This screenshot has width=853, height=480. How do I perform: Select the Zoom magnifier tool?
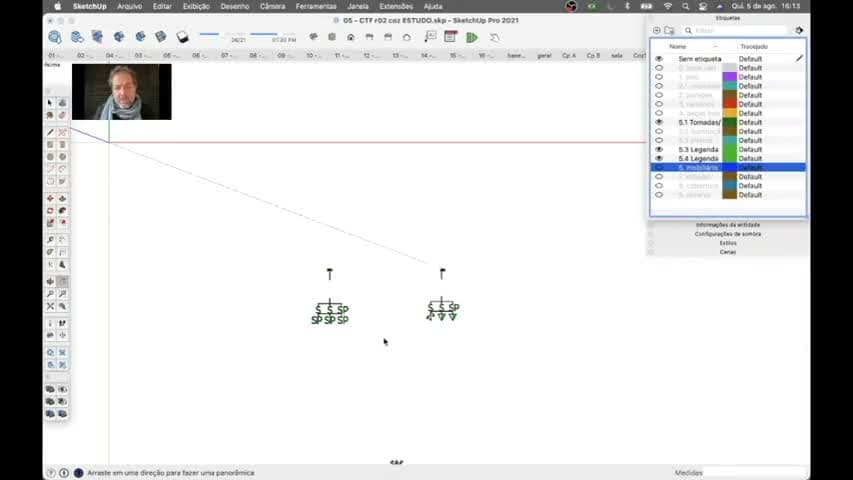[x=50, y=294]
